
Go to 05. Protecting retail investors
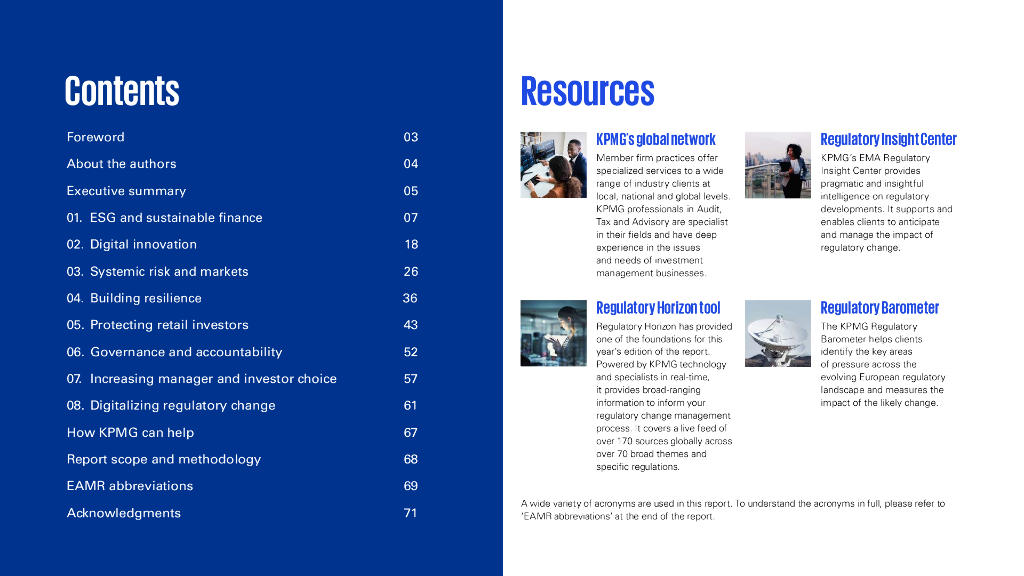tap(157, 325)
